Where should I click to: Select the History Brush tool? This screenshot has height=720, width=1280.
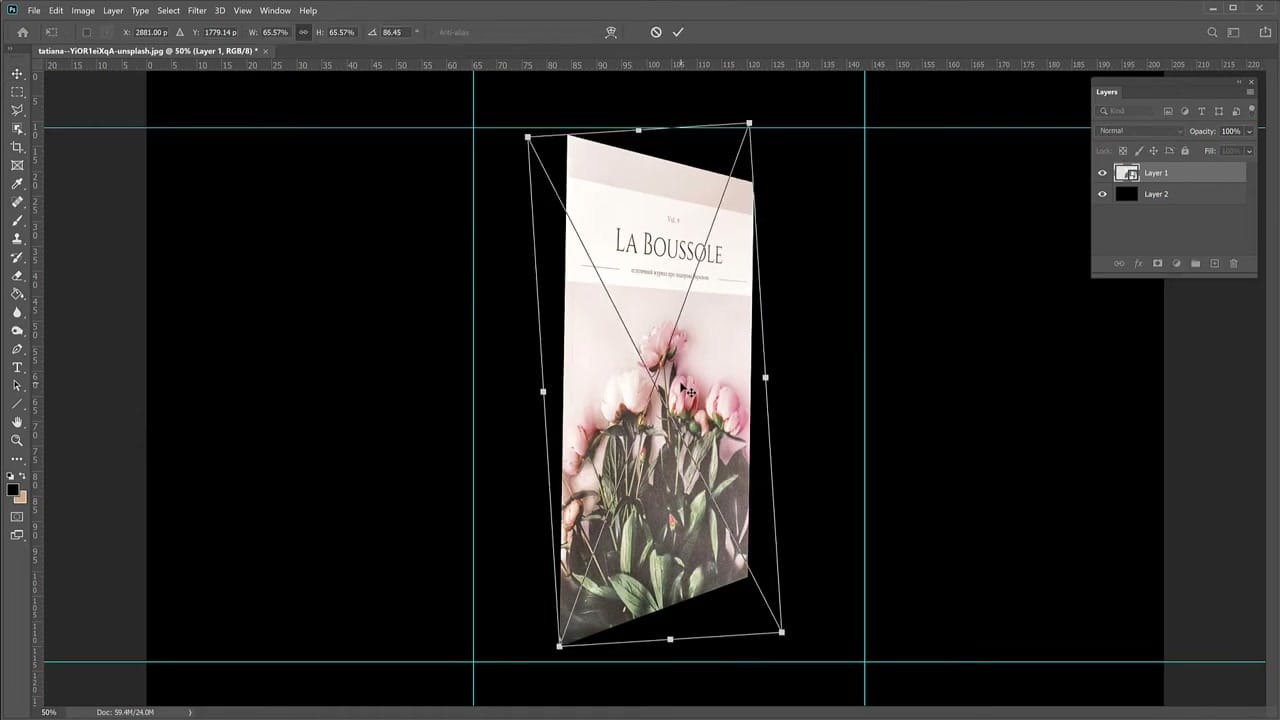click(17, 257)
